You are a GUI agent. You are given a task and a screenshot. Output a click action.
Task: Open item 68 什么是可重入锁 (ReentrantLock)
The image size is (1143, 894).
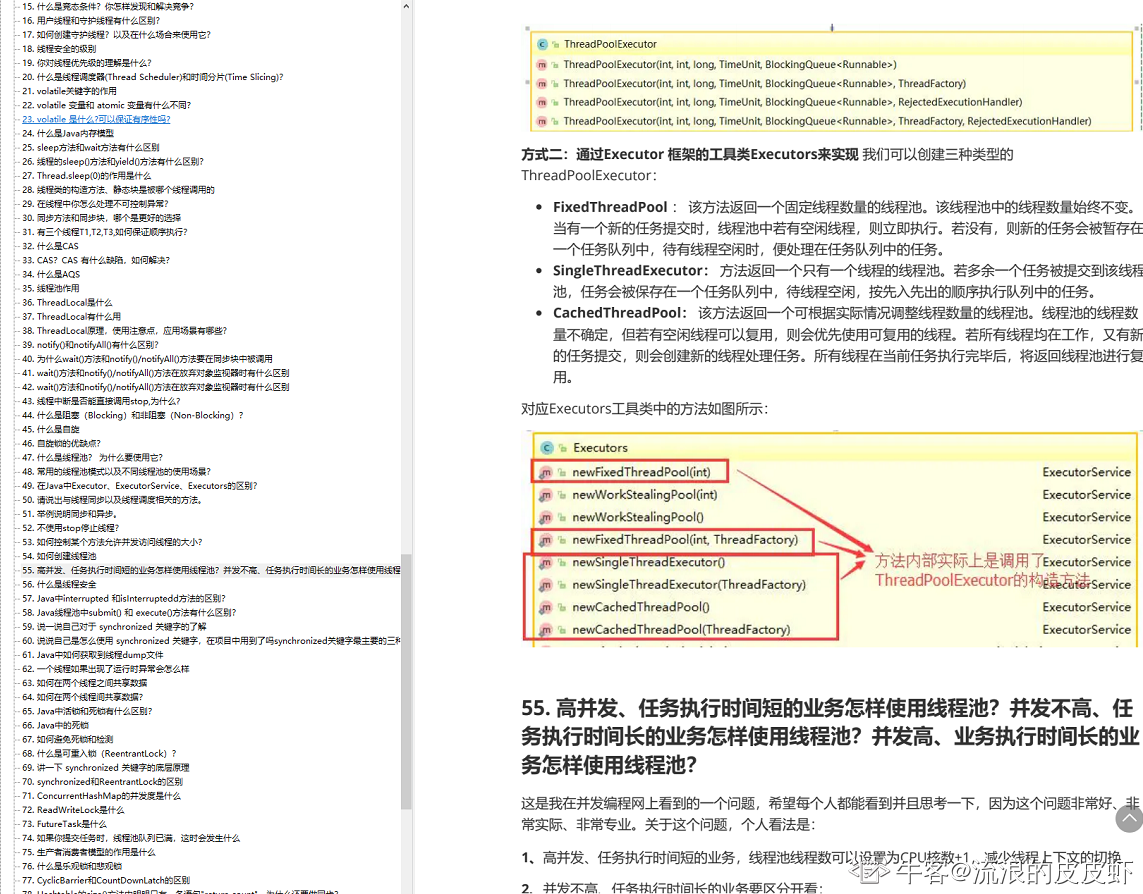point(99,753)
